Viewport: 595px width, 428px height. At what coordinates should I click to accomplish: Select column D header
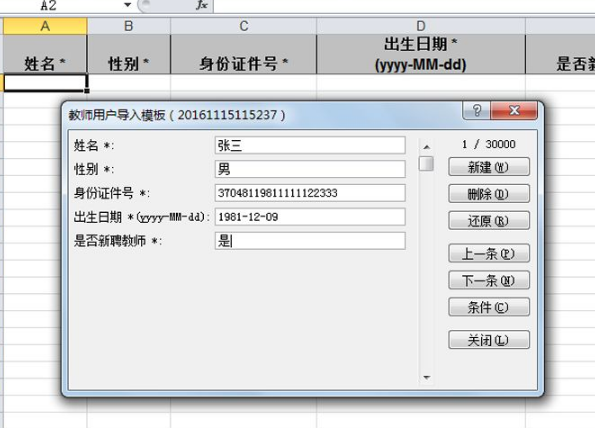(421, 26)
